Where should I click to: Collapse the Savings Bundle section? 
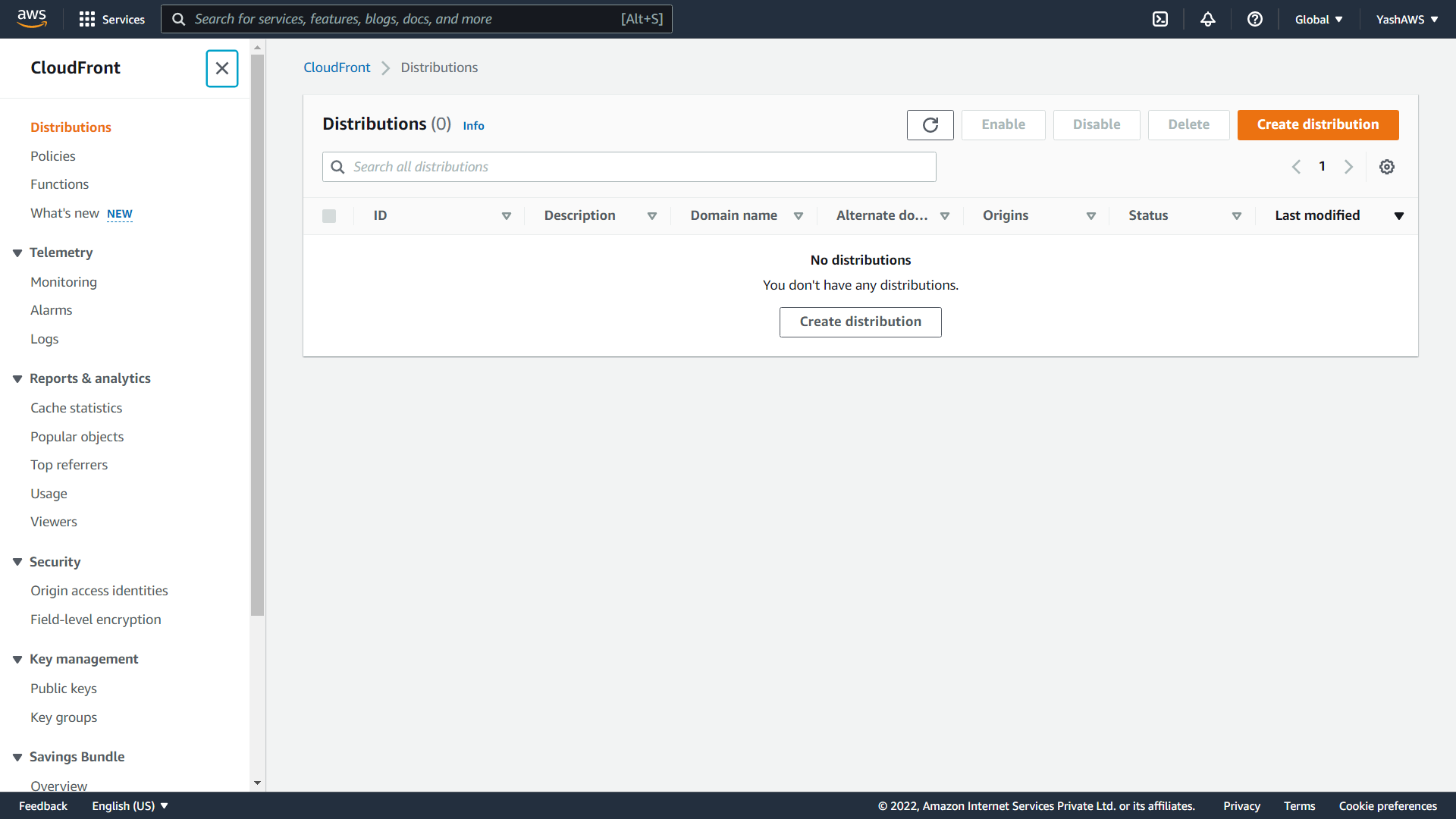coord(17,758)
